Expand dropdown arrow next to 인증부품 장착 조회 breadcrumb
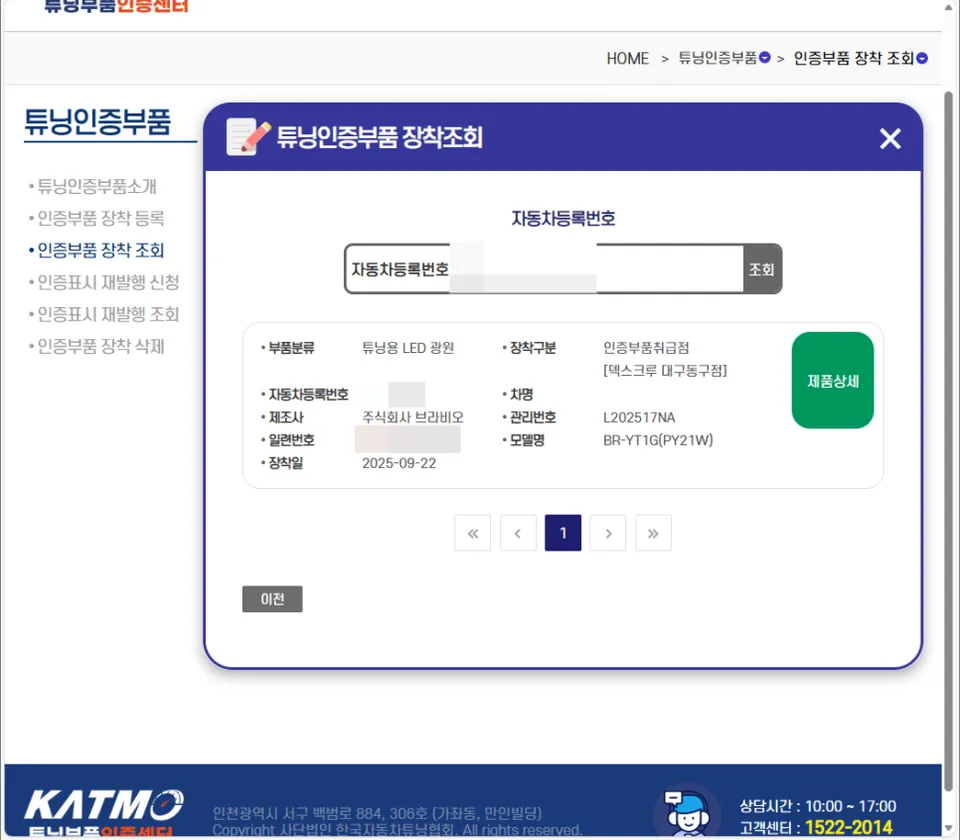This screenshot has width=960, height=840. [921, 58]
